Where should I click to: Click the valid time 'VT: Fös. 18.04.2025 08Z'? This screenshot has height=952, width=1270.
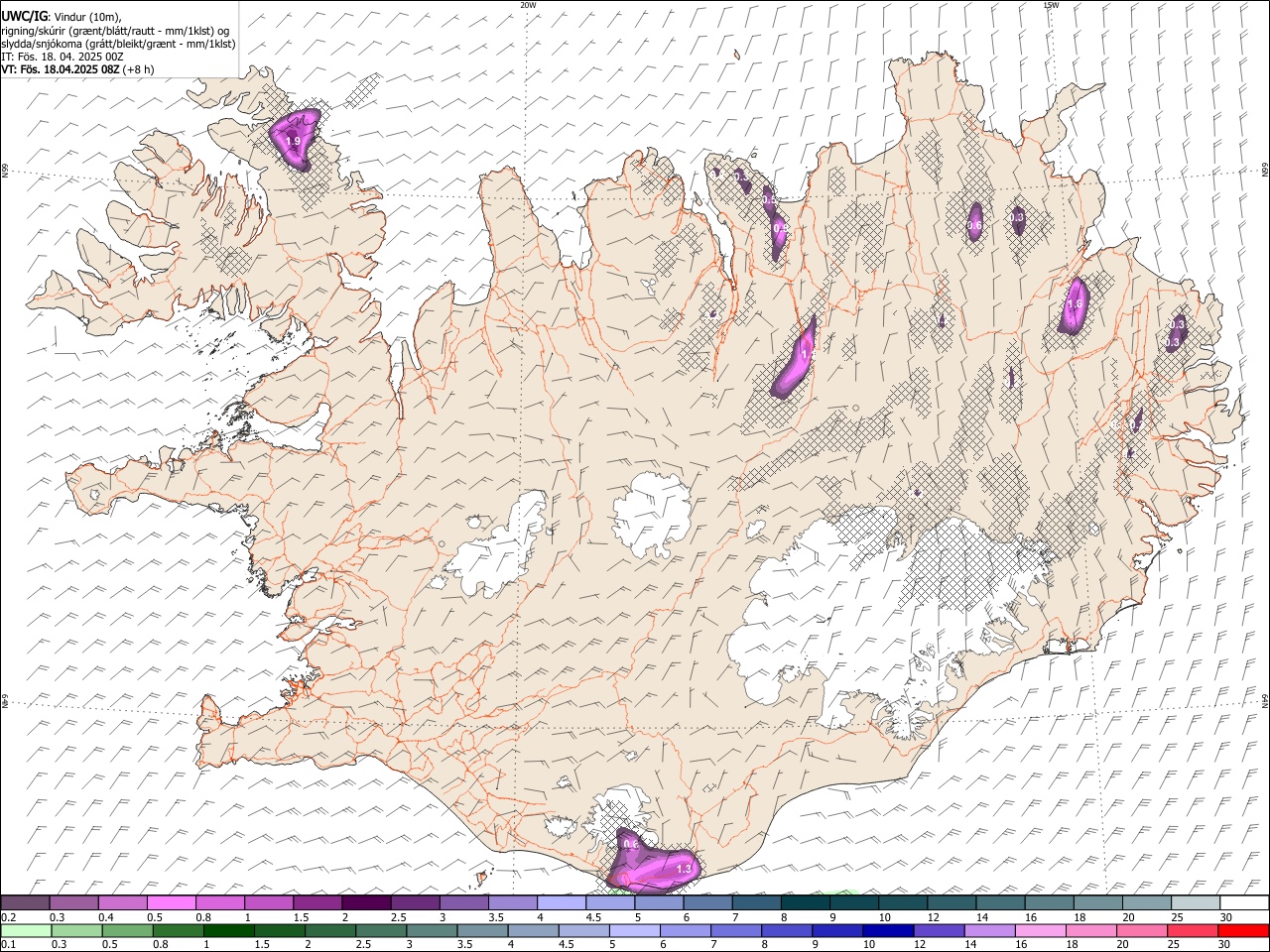[x=61, y=69]
